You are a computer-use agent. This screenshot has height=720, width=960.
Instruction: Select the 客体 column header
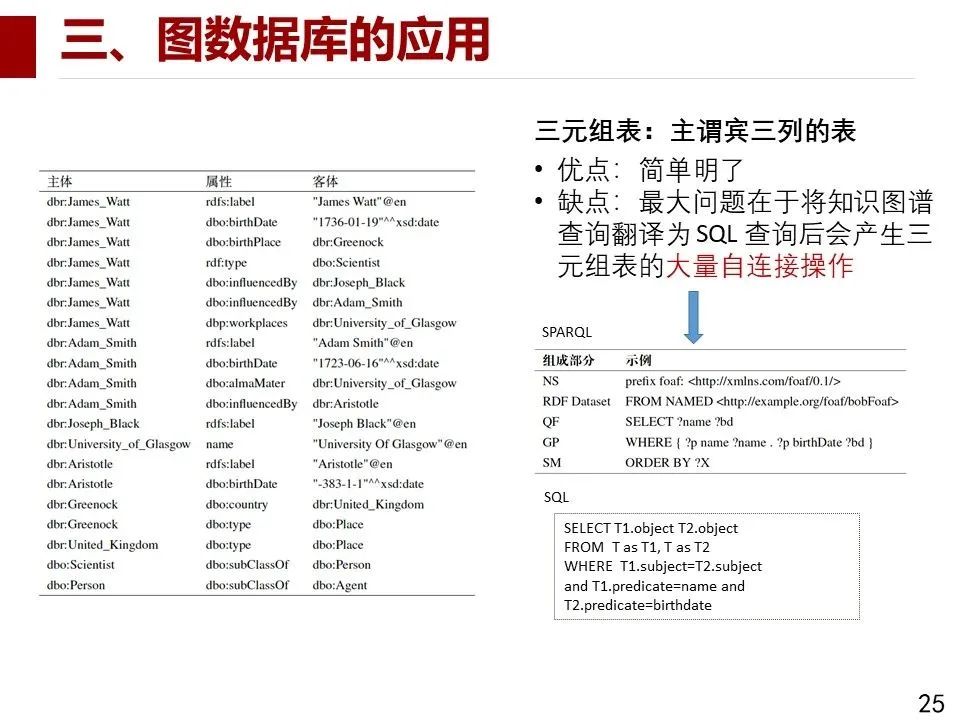click(x=323, y=182)
